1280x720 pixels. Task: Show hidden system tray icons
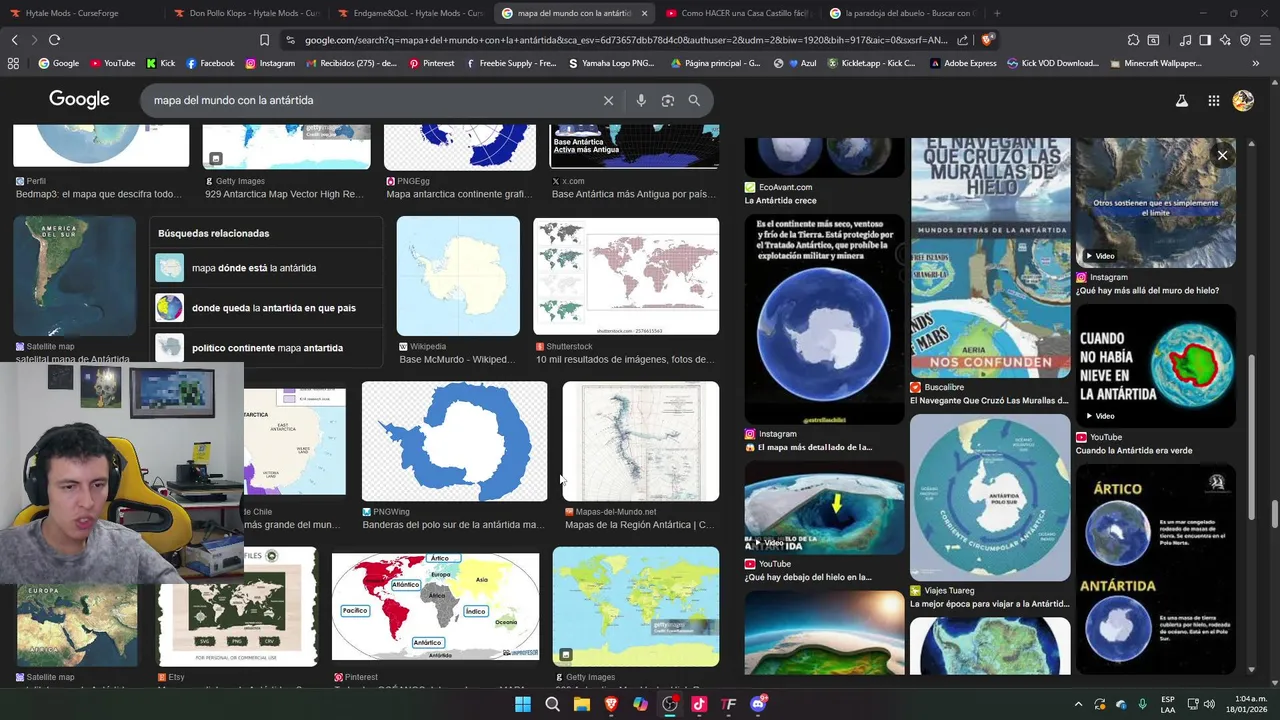1078,704
